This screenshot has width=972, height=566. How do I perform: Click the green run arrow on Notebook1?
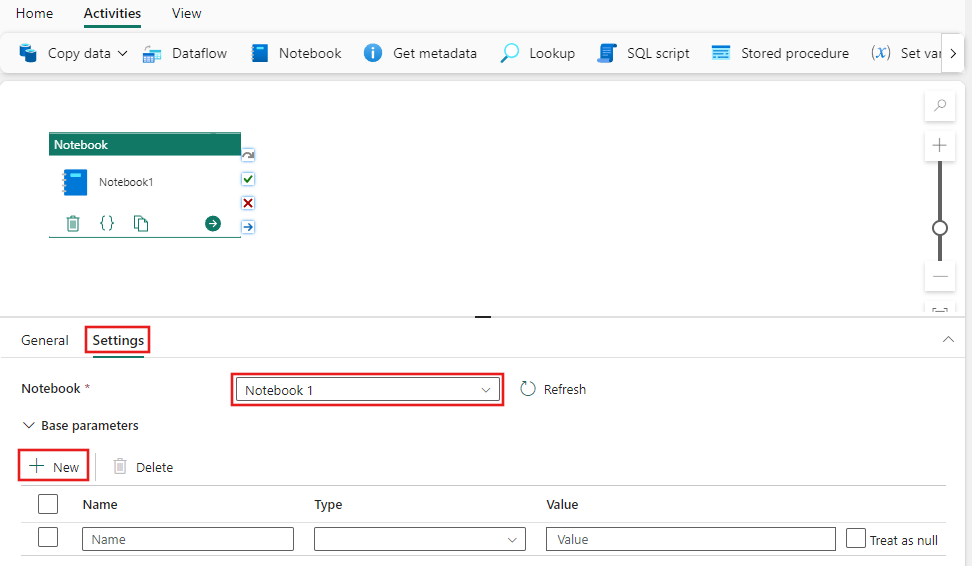pyautogui.click(x=213, y=223)
